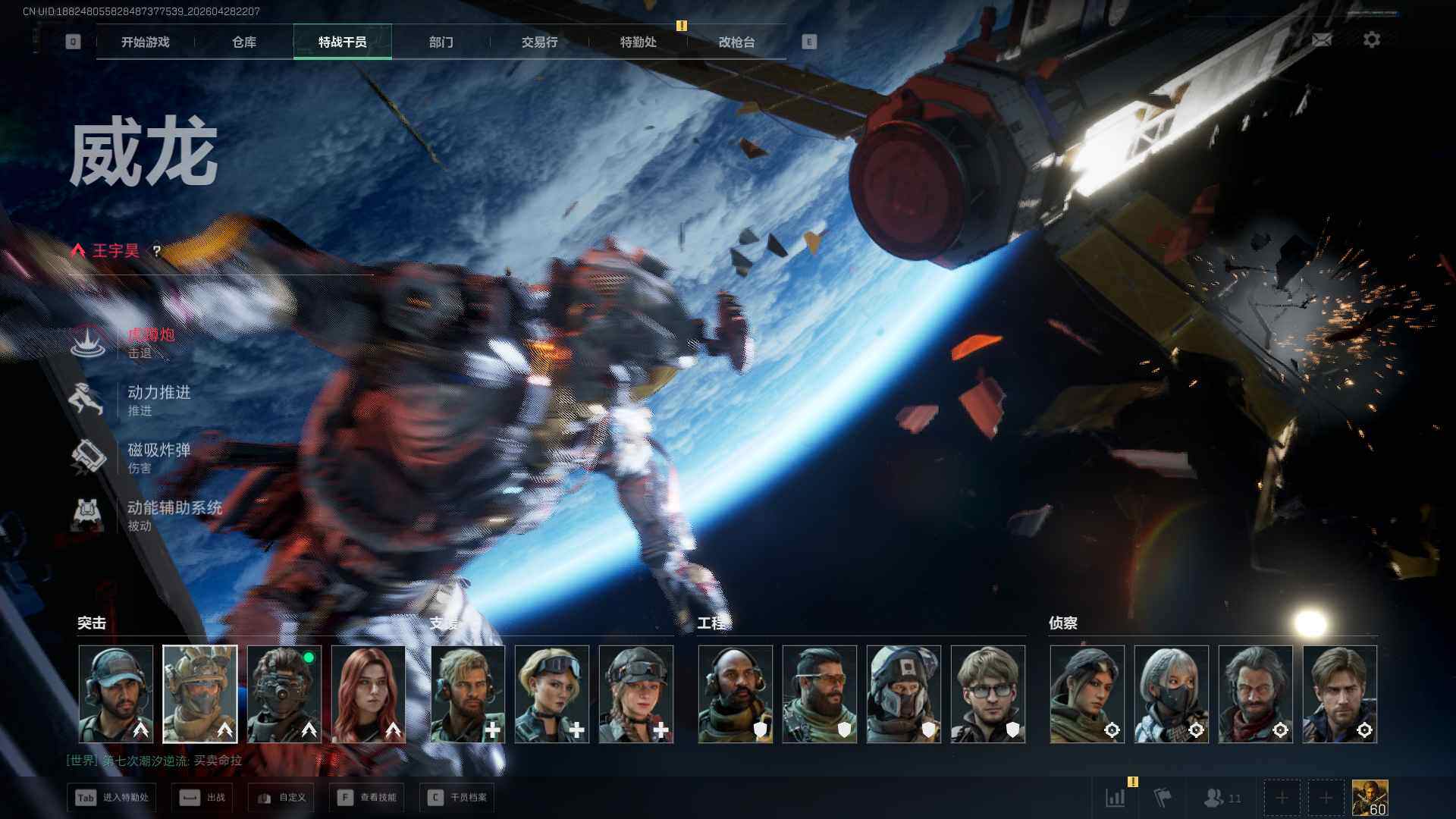
Task: Click the 查看技能 button
Action: click(366, 798)
